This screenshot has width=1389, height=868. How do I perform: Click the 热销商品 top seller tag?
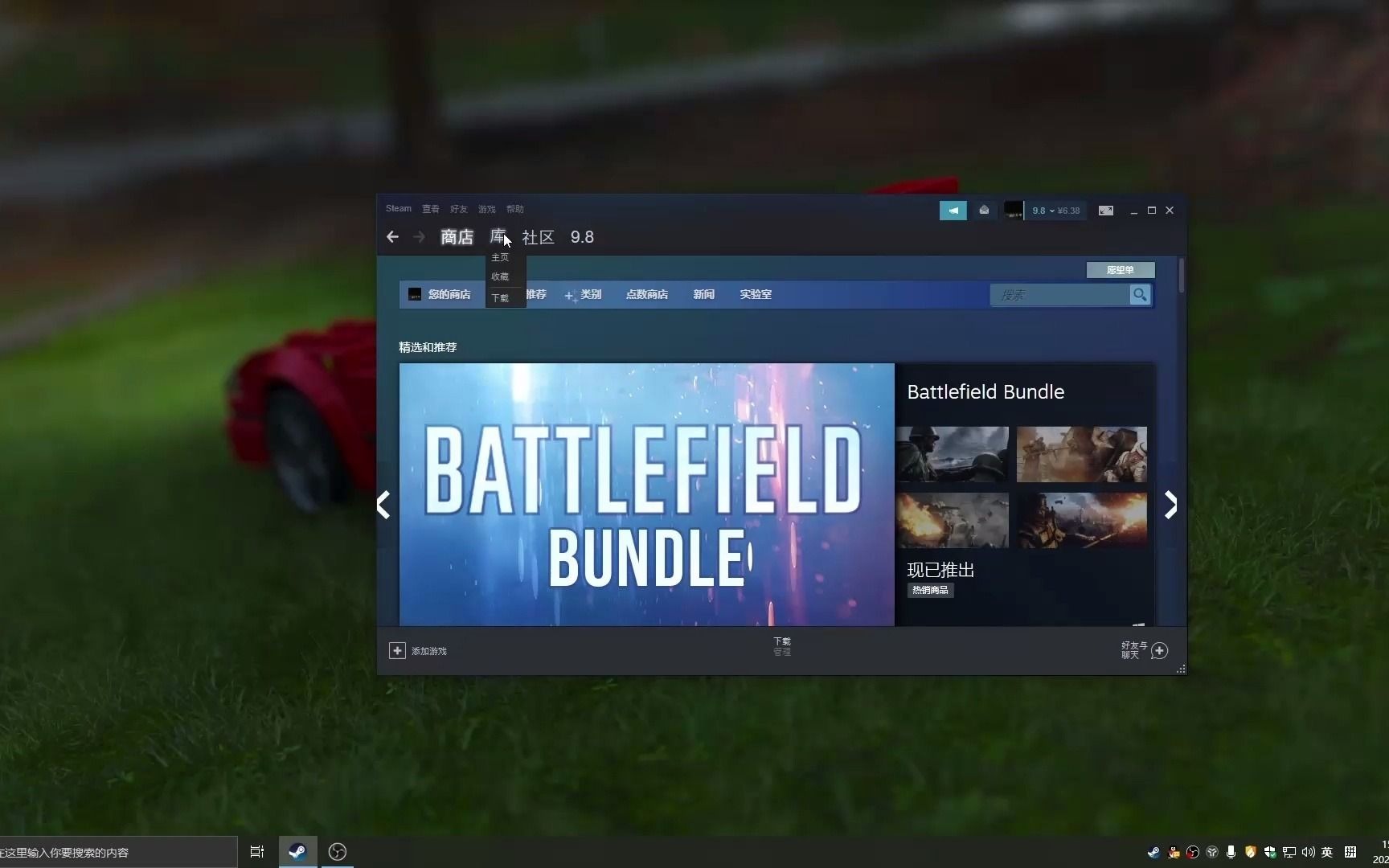click(930, 590)
